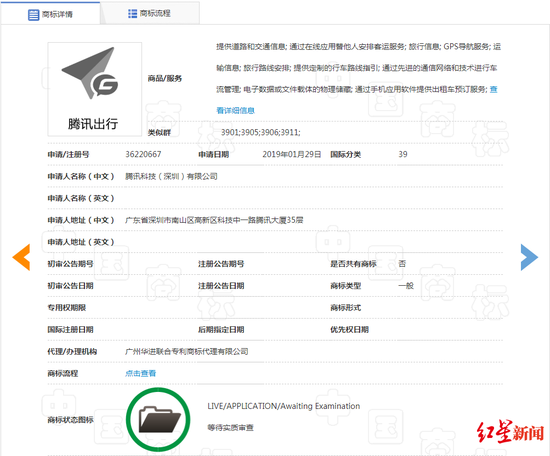Click the blue next arrow
The height and width of the screenshot is (456, 550).
(529, 257)
